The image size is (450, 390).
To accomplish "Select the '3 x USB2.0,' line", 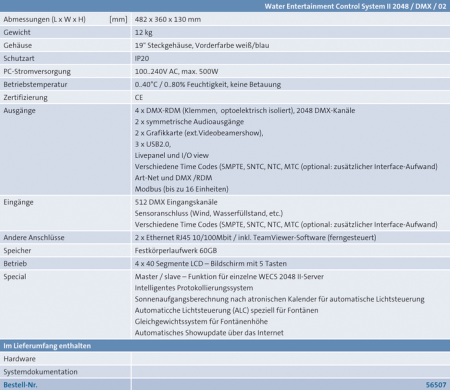I will pyautogui.click(x=153, y=144).
